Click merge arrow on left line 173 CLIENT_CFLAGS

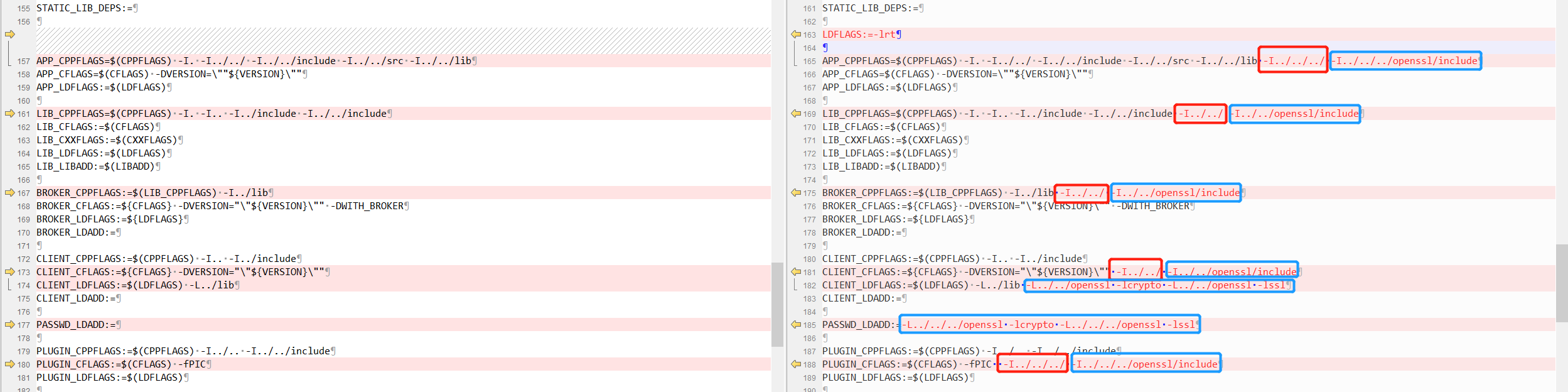pyautogui.click(x=9, y=272)
